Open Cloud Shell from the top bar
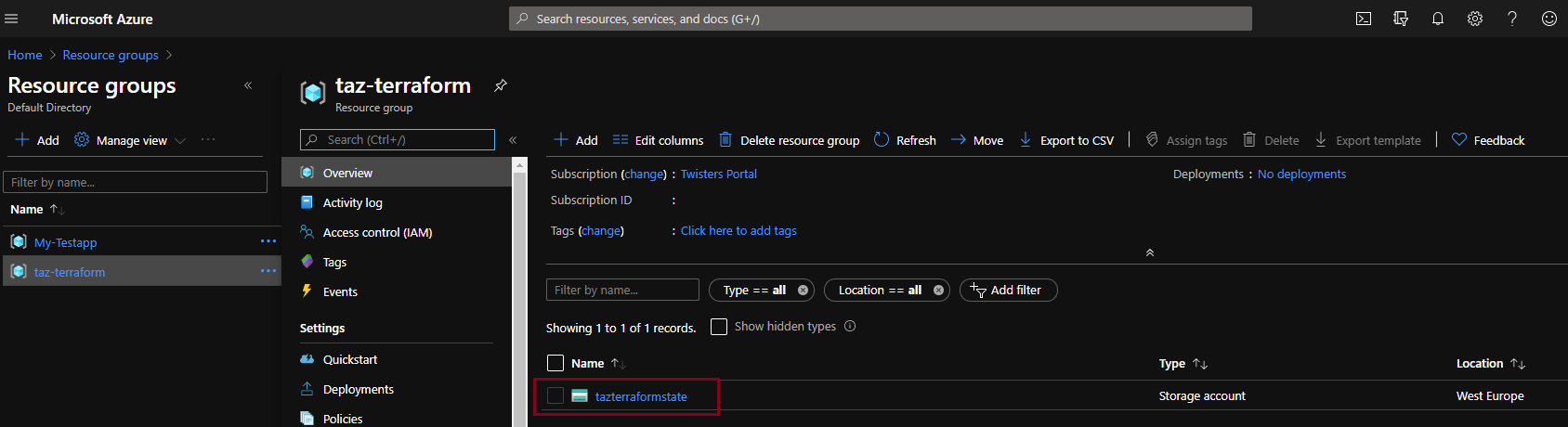Image resolution: width=1568 pixels, height=427 pixels. point(1364,19)
